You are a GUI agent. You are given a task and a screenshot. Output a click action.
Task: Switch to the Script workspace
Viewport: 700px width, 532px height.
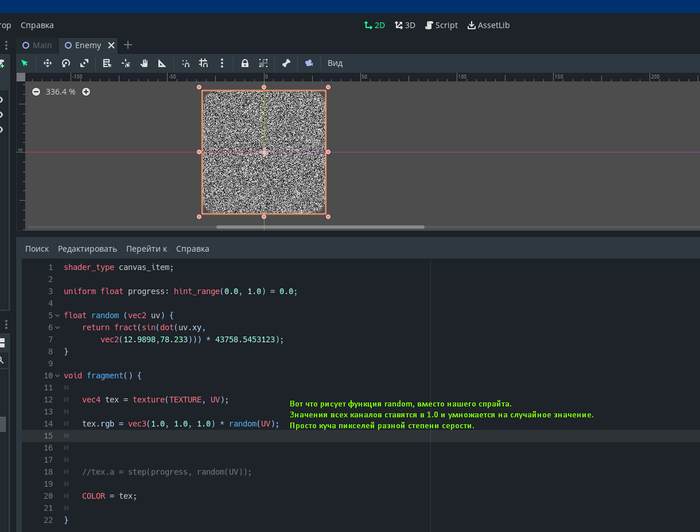click(441, 25)
